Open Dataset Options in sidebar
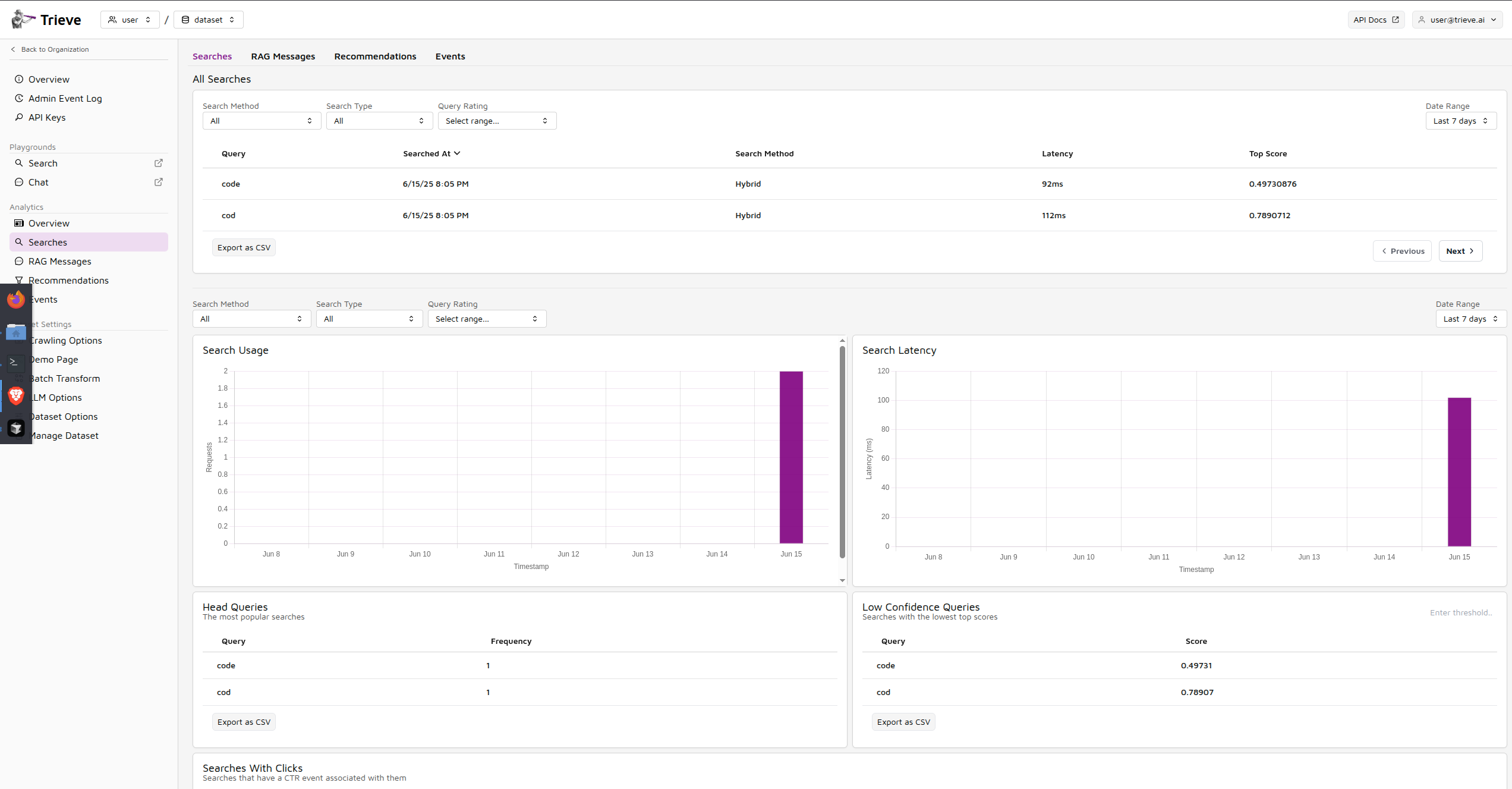The height and width of the screenshot is (789, 1512). coord(63,416)
